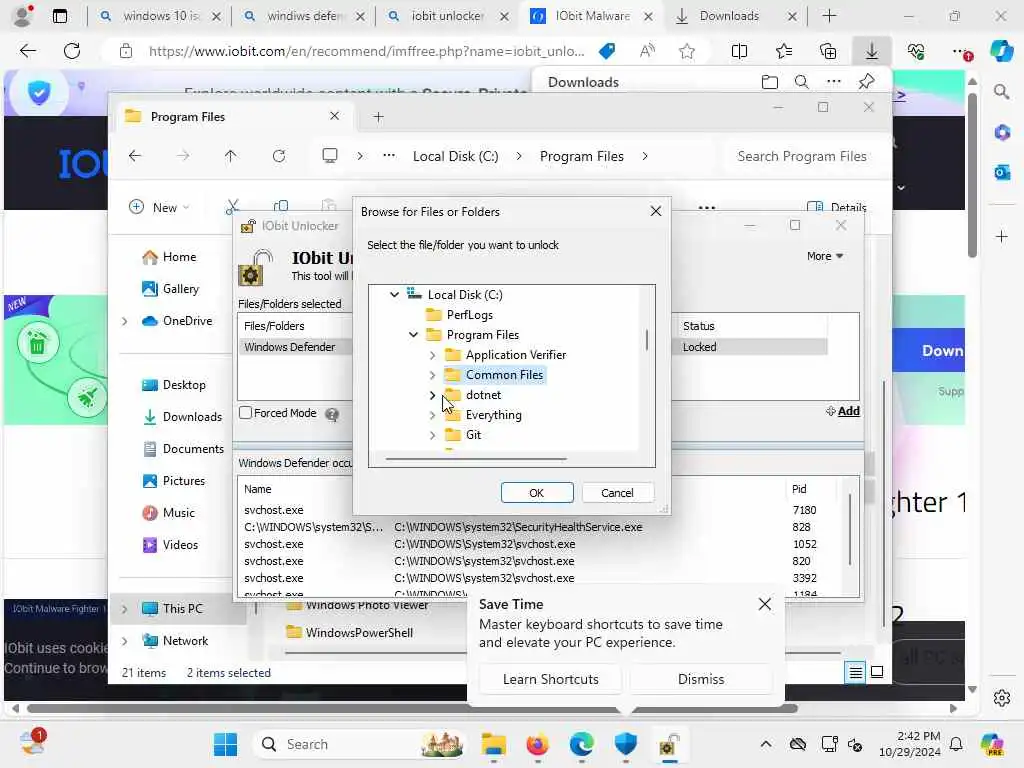
Task: Select the SecurityHealthService.exe process row
Action: [x=518, y=527]
